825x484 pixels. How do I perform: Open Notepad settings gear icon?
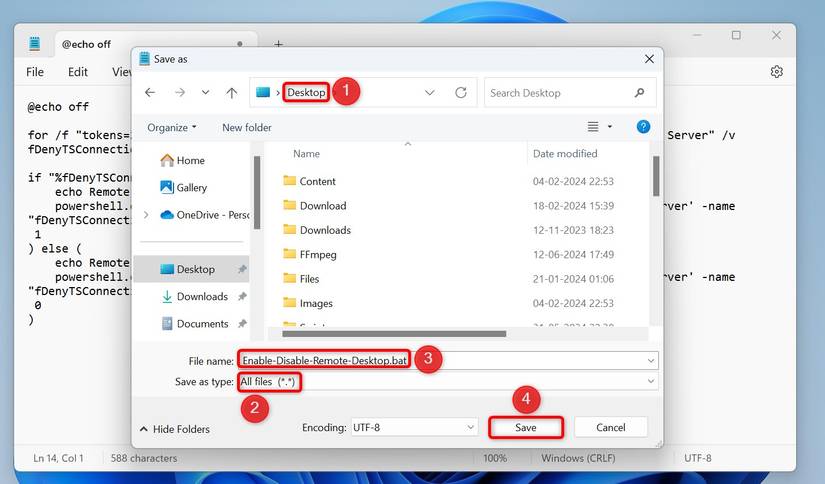pos(777,72)
